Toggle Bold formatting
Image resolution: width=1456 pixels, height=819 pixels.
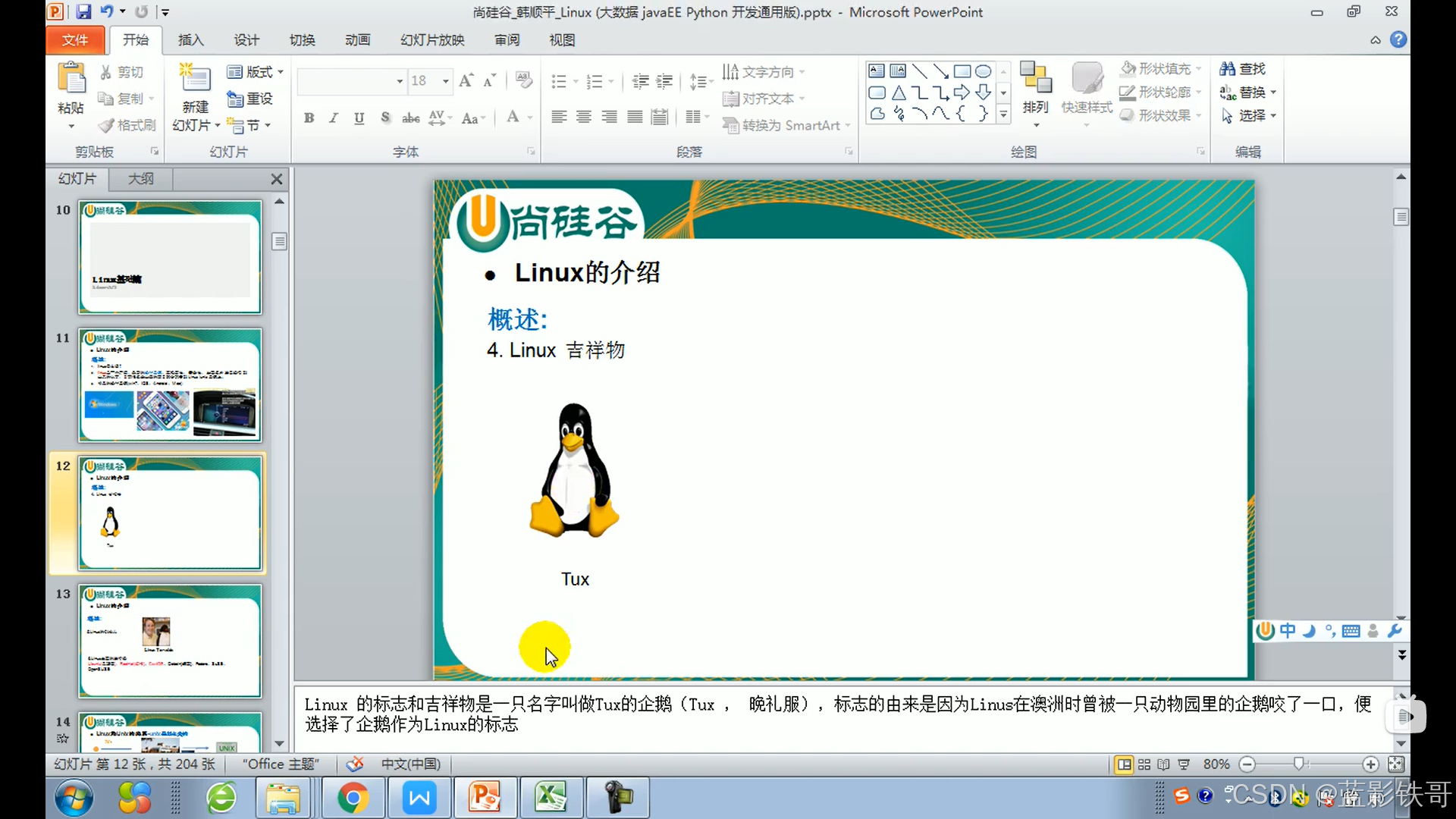309,118
